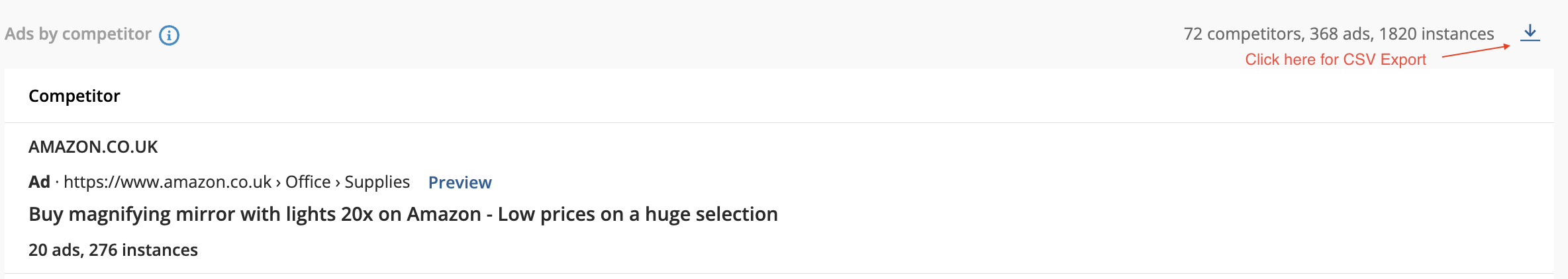Click 'on Amazon' in the ad headline

coord(430,214)
